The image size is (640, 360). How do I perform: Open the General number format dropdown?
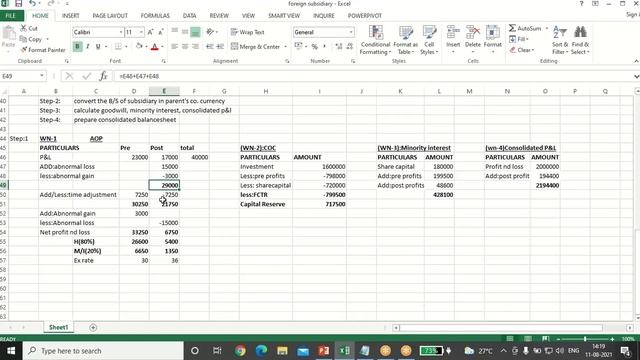click(x=351, y=32)
